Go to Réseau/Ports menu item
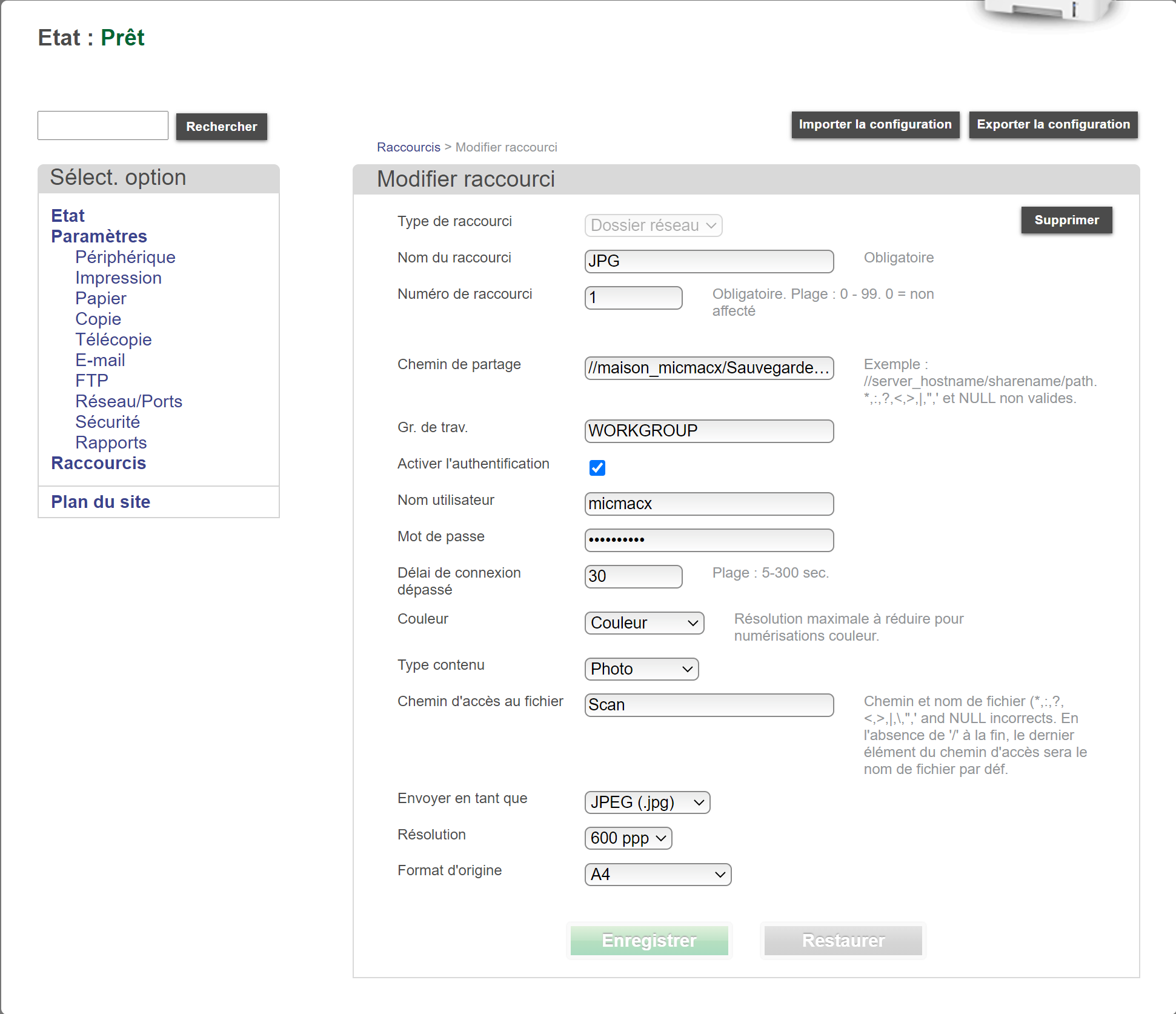1176x1014 pixels. (128, 401)
